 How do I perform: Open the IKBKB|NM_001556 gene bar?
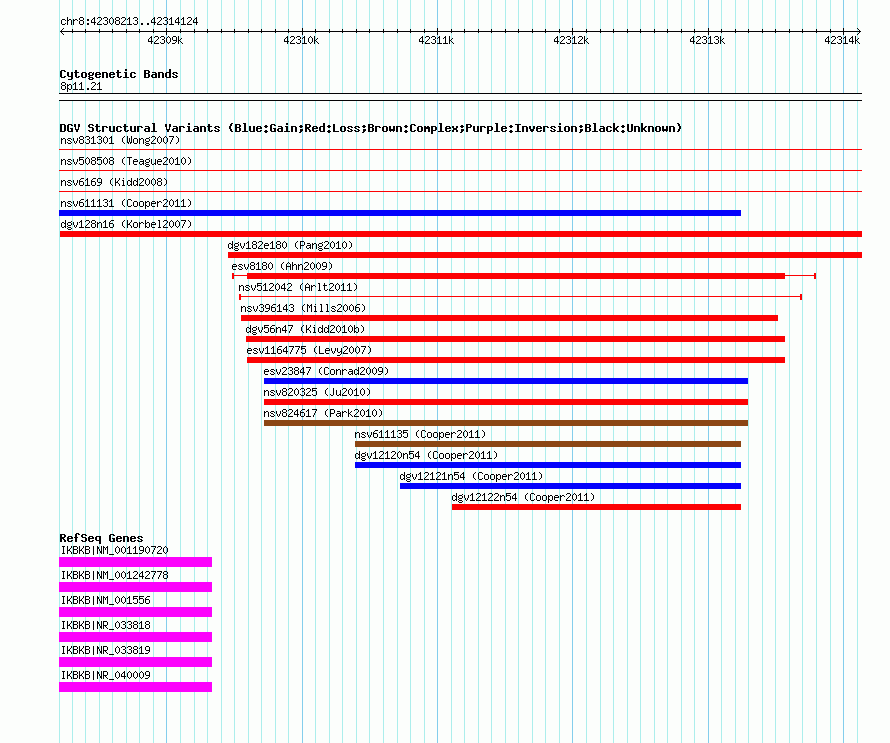point(136,612)
